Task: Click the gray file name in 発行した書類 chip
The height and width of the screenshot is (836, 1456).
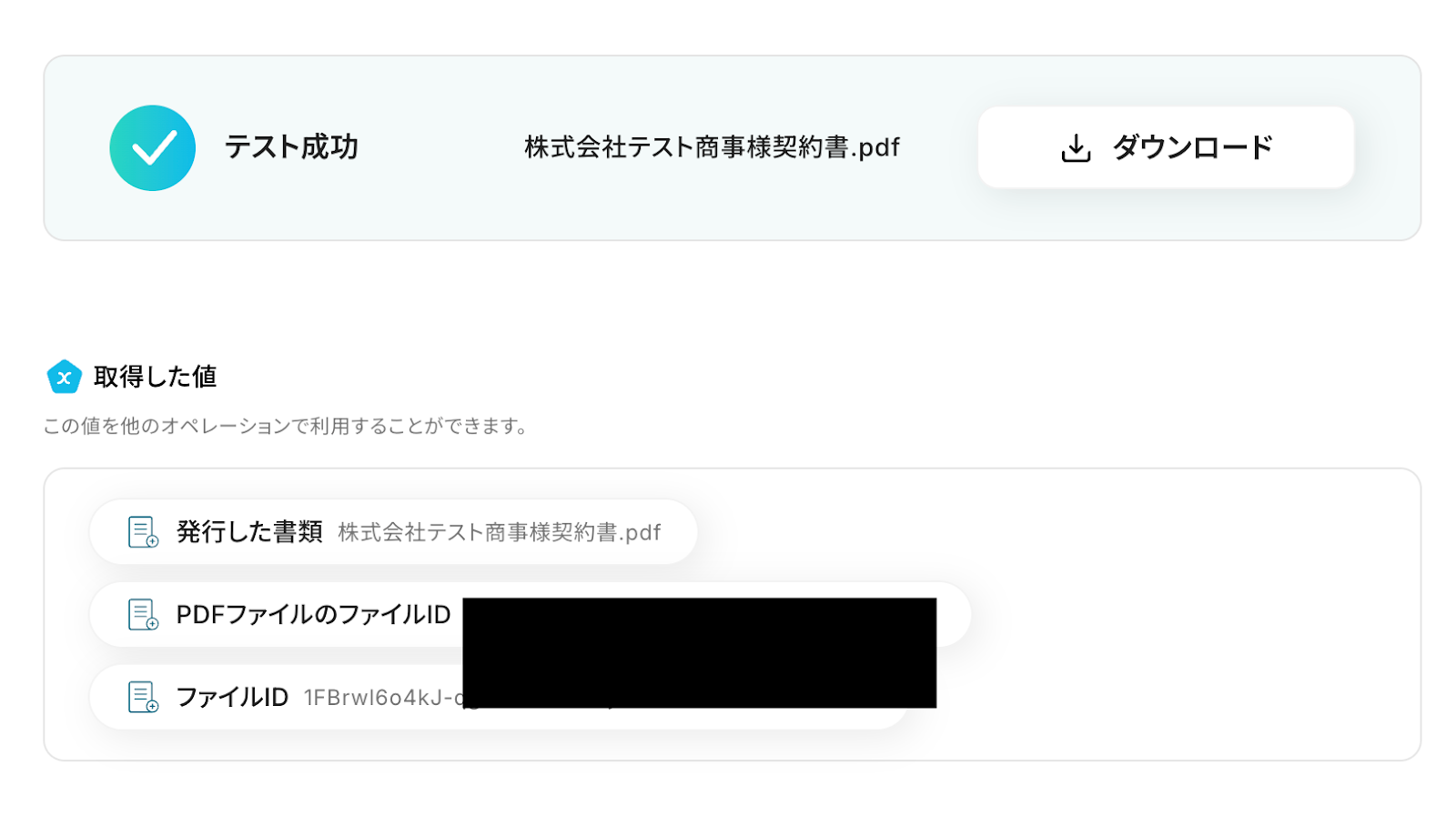Action: 499,532
